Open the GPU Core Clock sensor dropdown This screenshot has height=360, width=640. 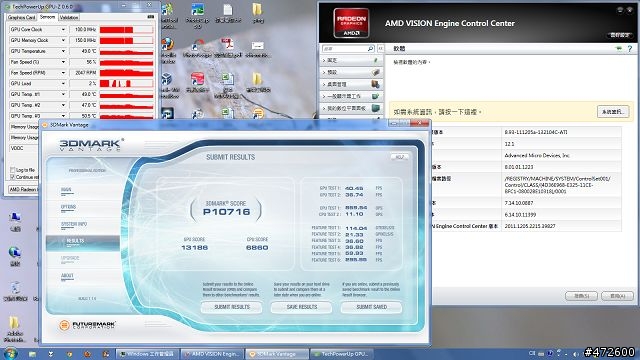click(x=63, y=30)
